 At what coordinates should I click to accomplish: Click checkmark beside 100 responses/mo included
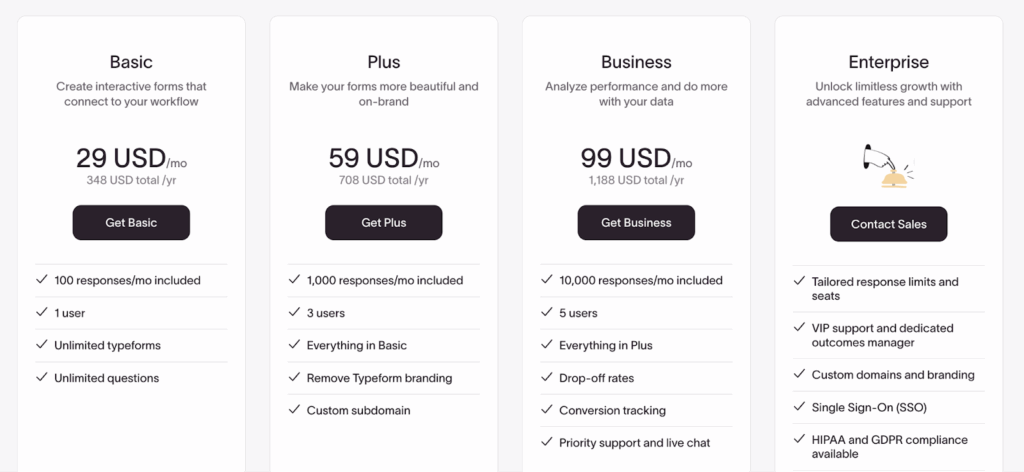point(42,279)
